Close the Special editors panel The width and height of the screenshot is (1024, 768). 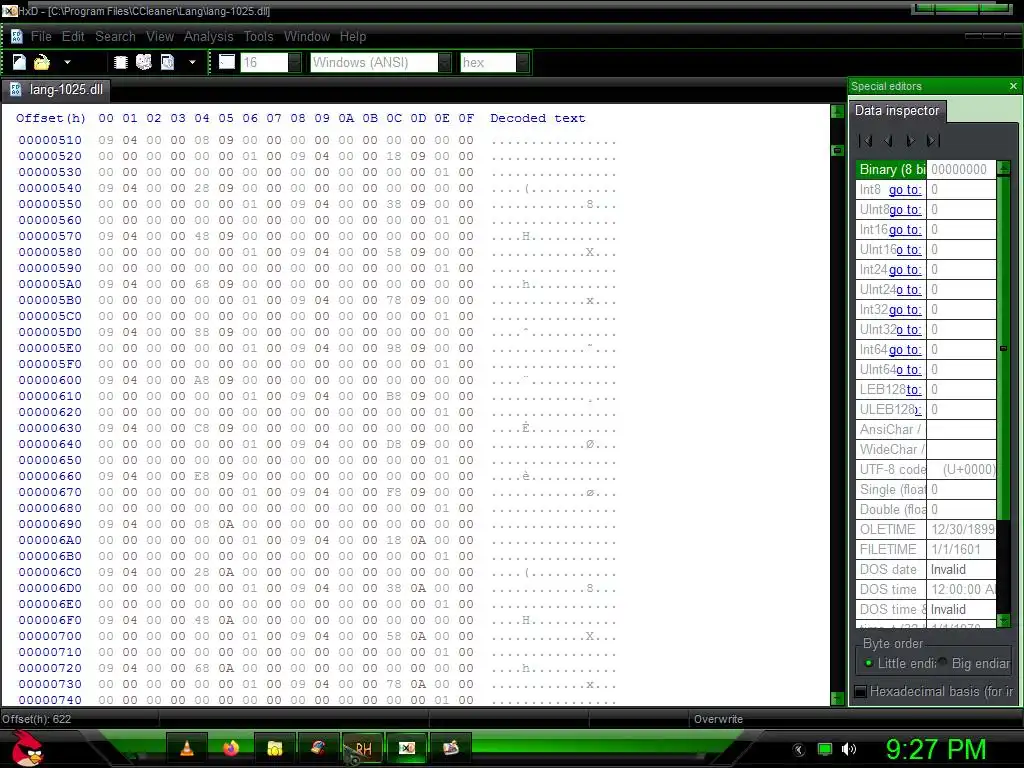[1013, 86]
